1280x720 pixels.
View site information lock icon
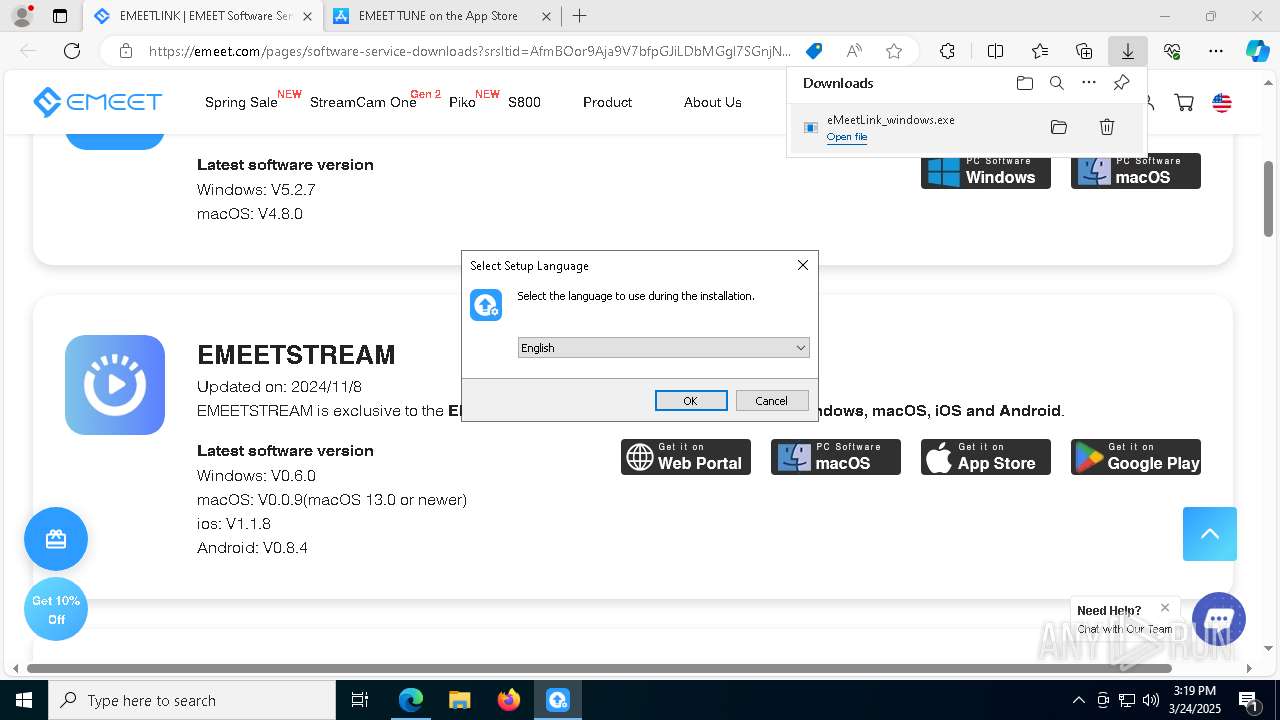[x=126, y=51]
